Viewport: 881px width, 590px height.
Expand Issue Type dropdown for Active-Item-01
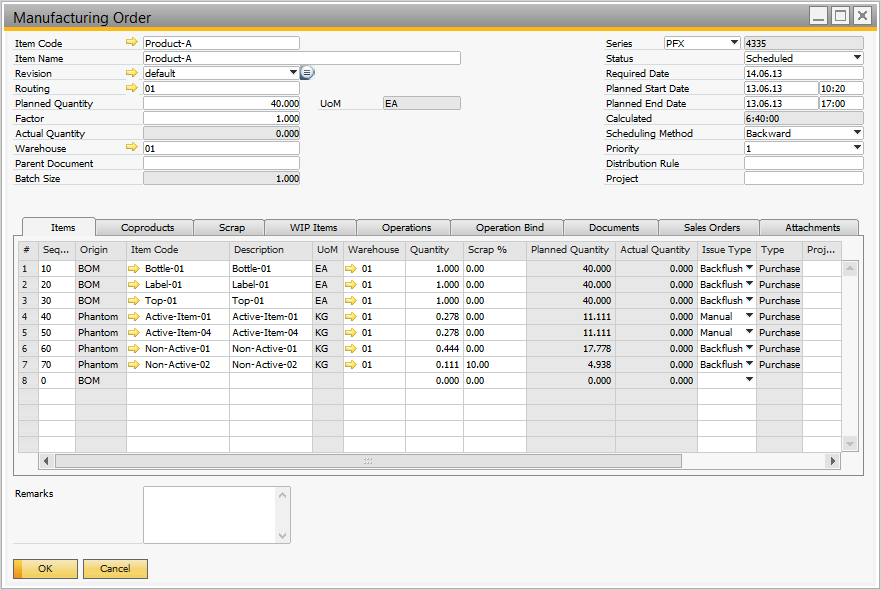749,316
